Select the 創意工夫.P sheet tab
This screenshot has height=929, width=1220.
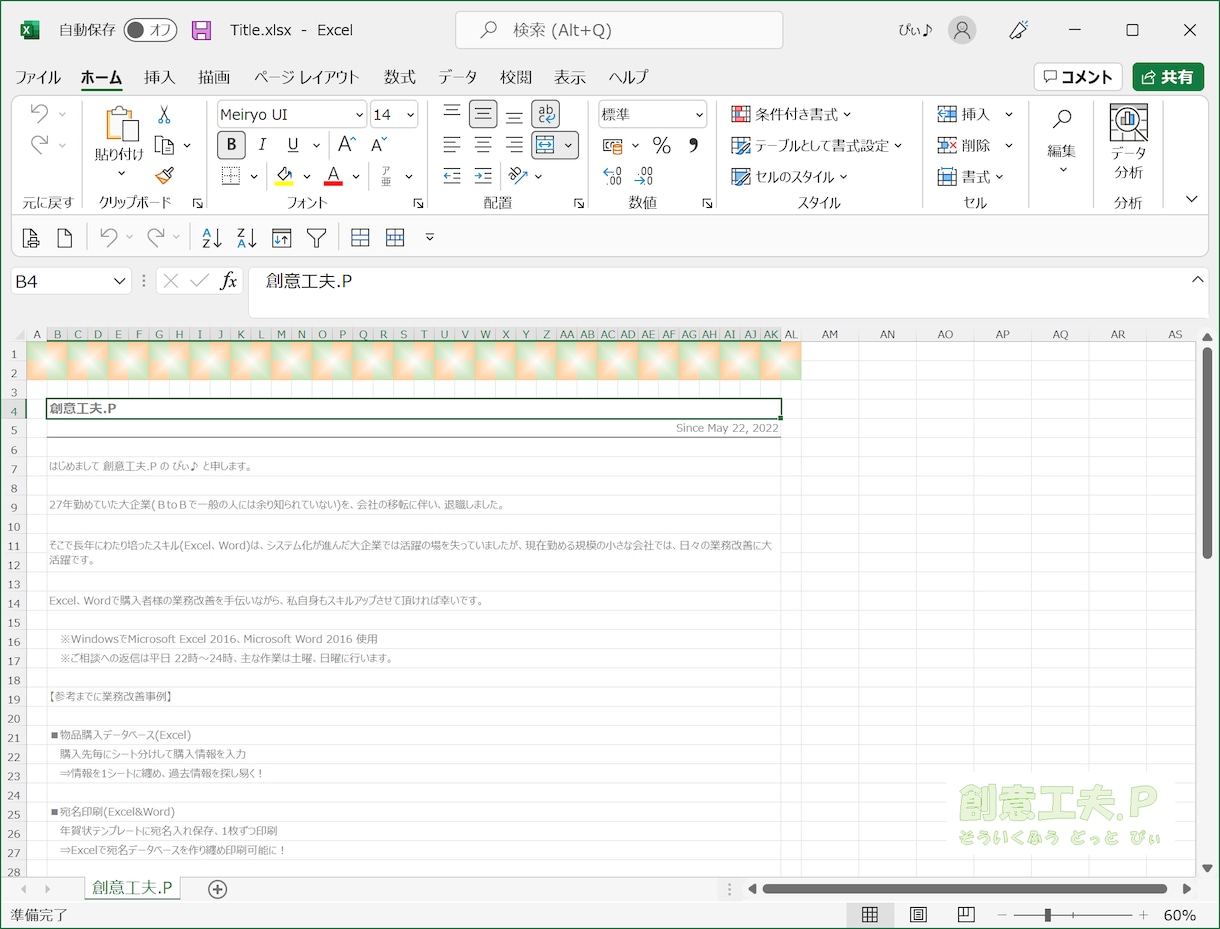tap(132, 888)
